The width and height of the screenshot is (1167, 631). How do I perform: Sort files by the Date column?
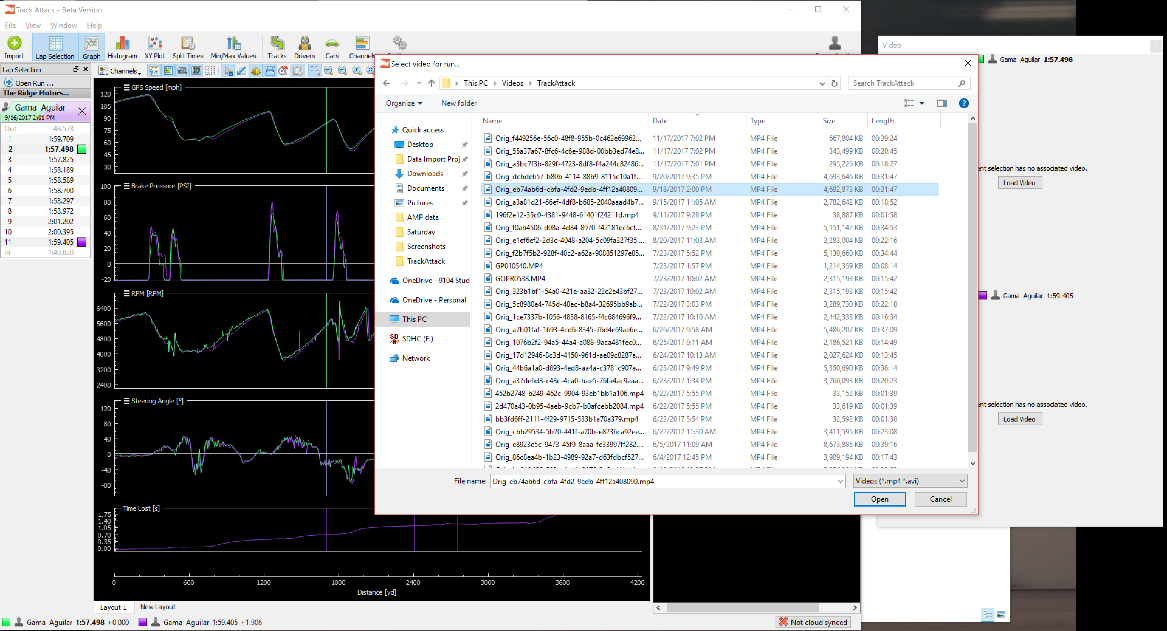pos(659,121)
